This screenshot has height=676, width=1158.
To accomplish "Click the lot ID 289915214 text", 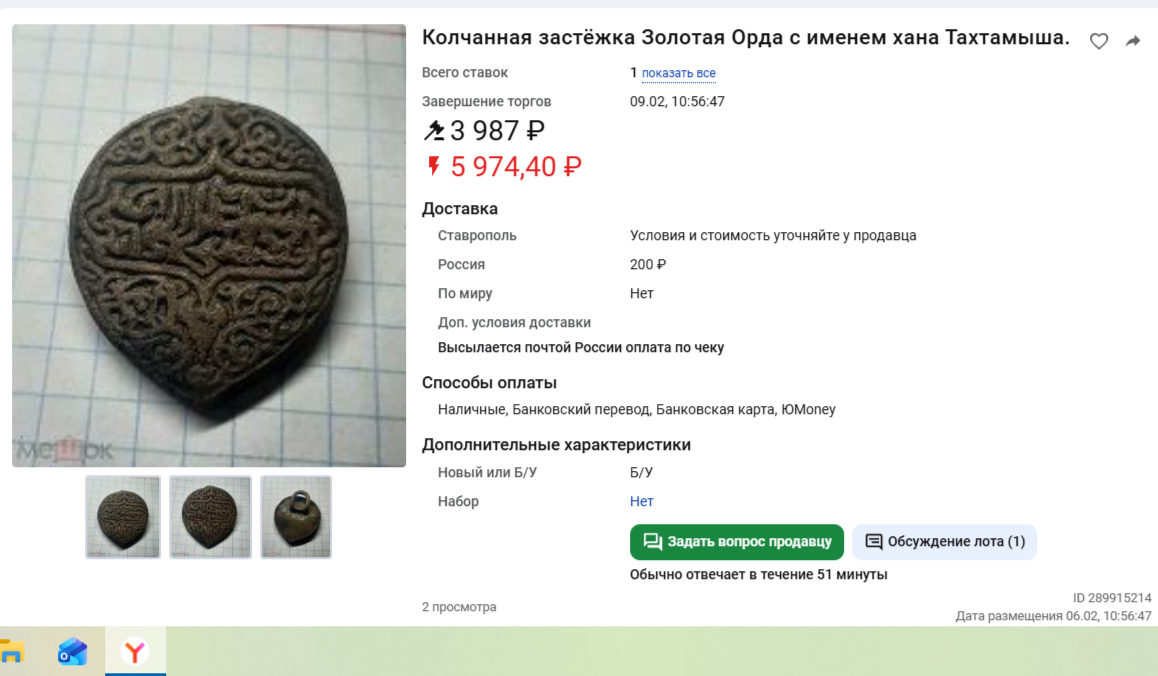I will (x=1111, y=598).
